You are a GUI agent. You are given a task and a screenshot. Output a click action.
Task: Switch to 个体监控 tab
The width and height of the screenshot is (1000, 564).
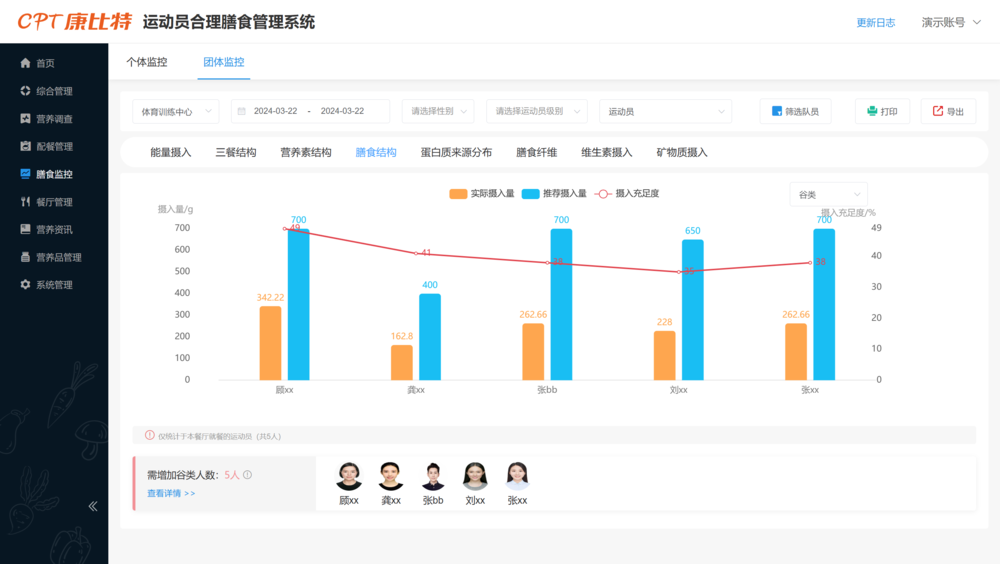point(147,62)
